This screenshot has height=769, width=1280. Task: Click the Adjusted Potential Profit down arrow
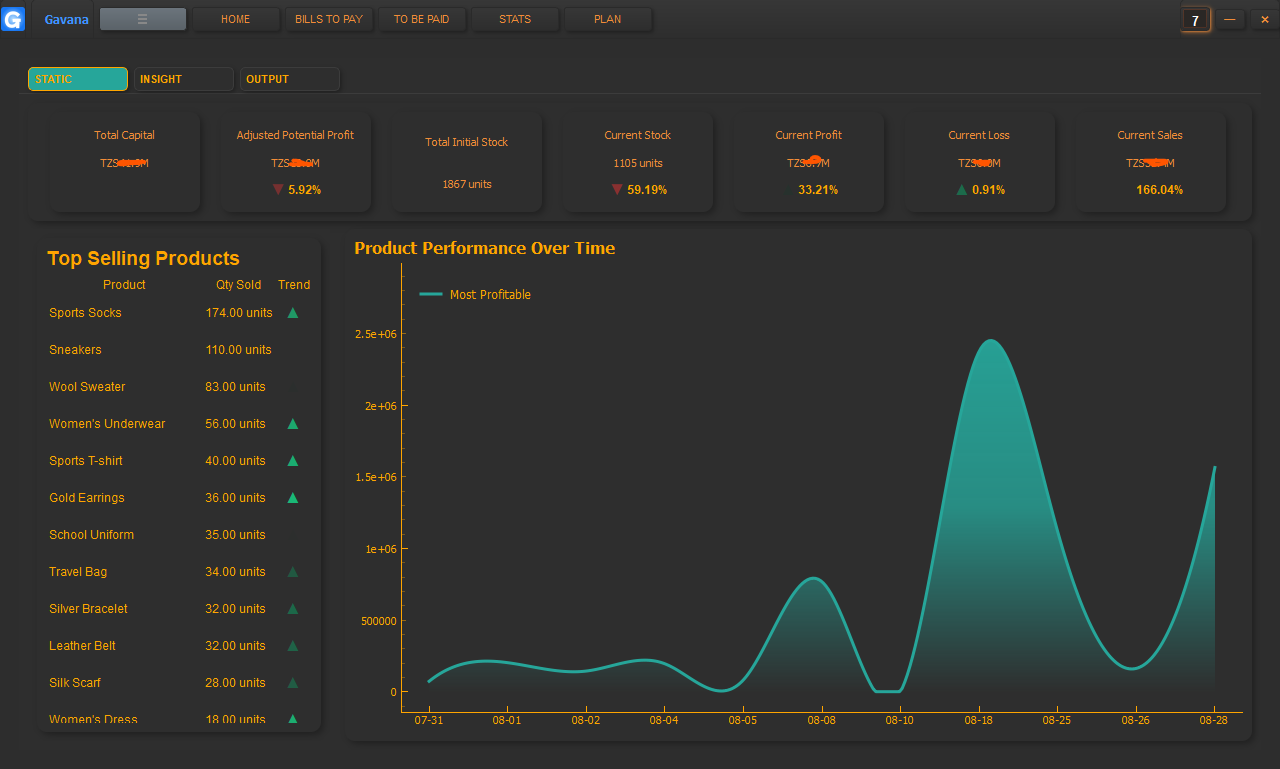[278, 189]
